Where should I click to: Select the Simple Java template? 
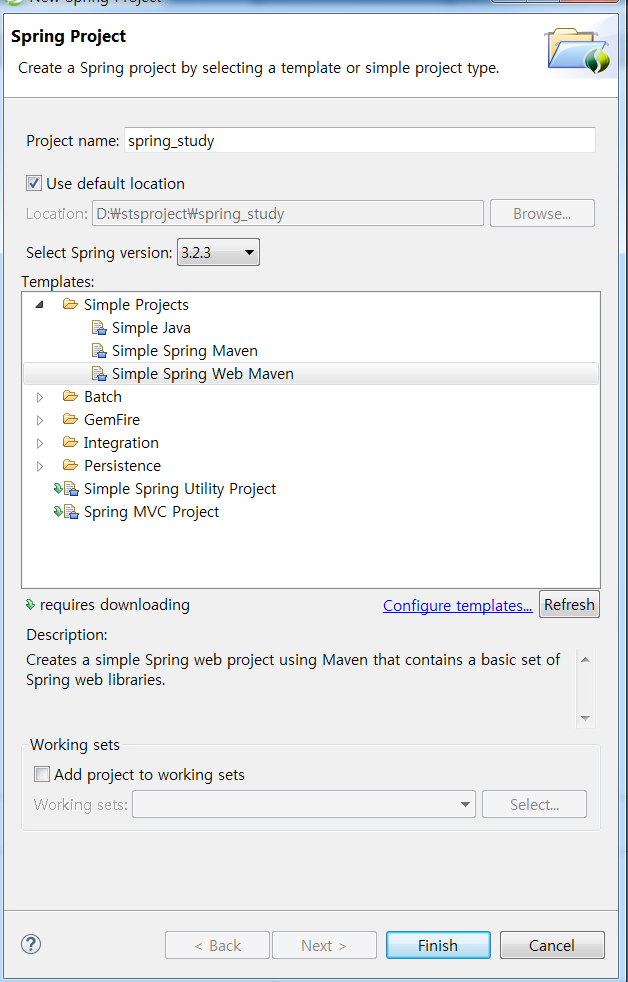[x=151, y=328]
